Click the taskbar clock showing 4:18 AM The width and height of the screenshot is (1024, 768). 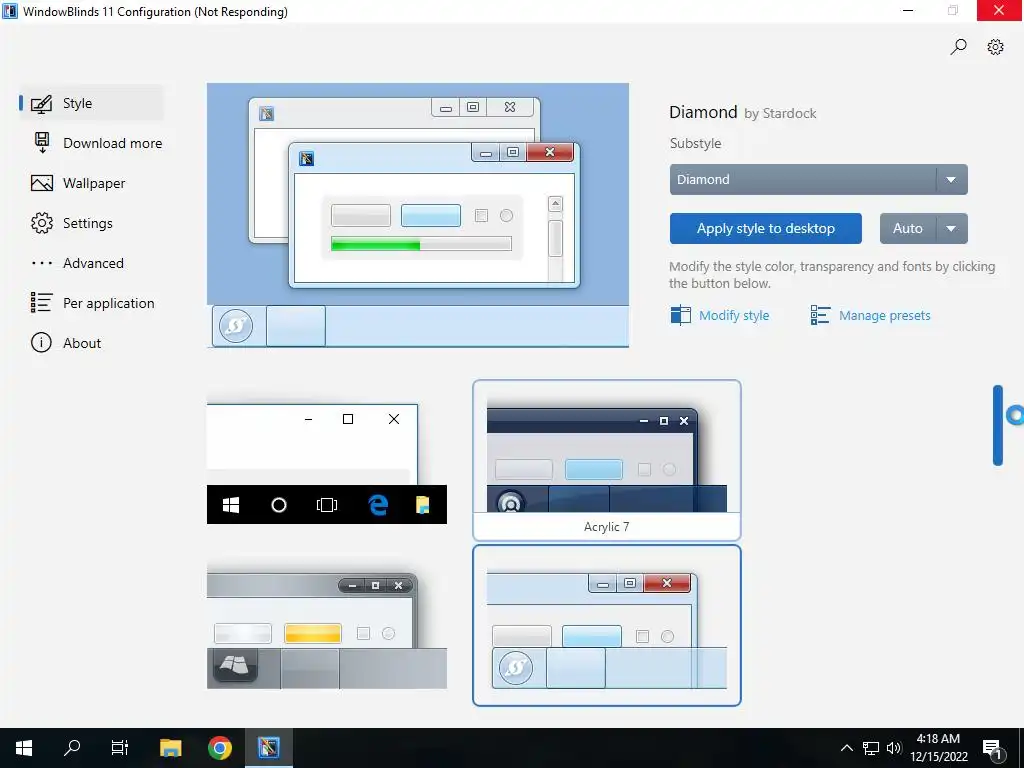938,748
